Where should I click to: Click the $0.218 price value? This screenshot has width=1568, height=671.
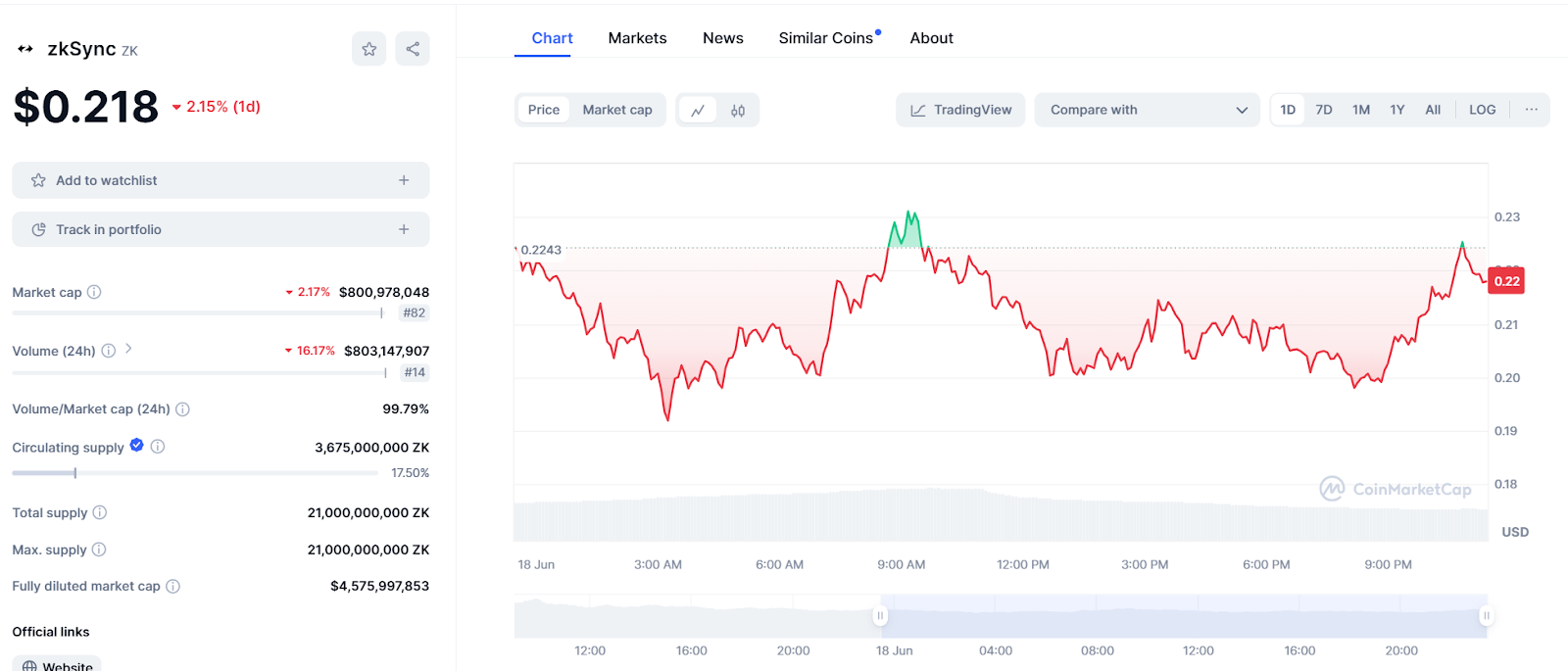(x=86, y=107)
